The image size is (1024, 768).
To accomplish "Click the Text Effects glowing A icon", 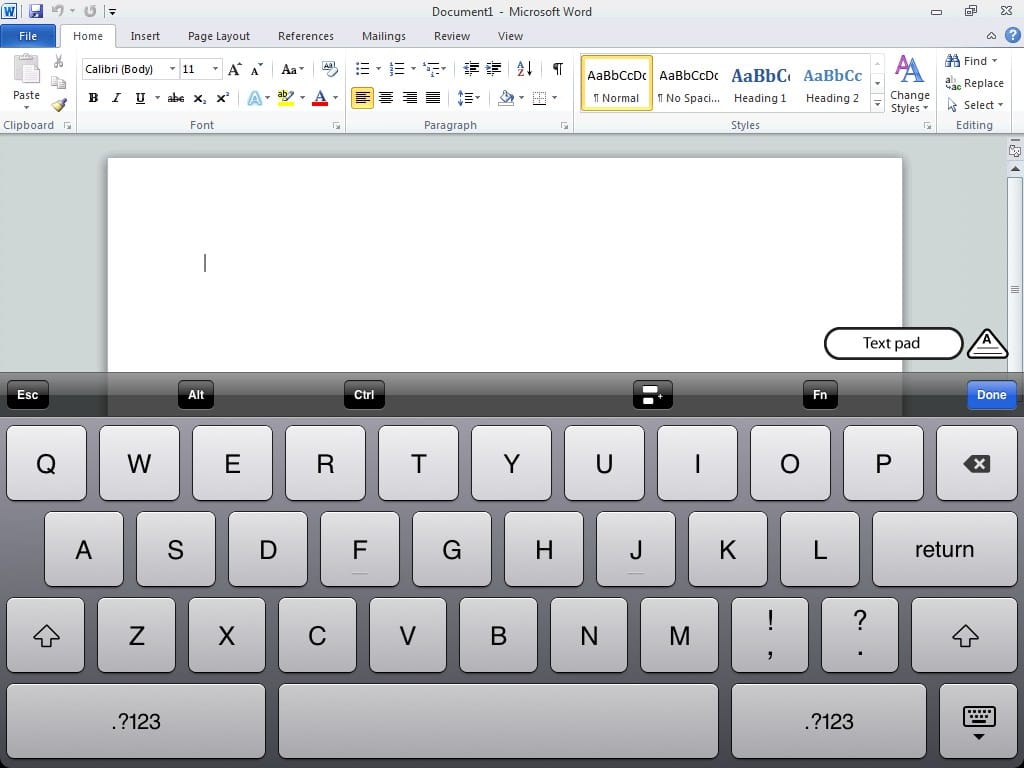I will click(254, 98).
